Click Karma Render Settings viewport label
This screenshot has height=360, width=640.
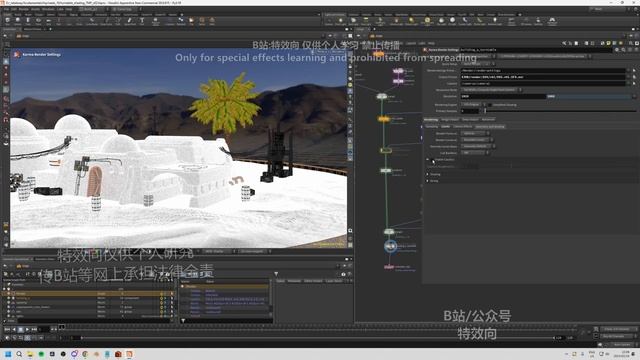pos(42,54)
